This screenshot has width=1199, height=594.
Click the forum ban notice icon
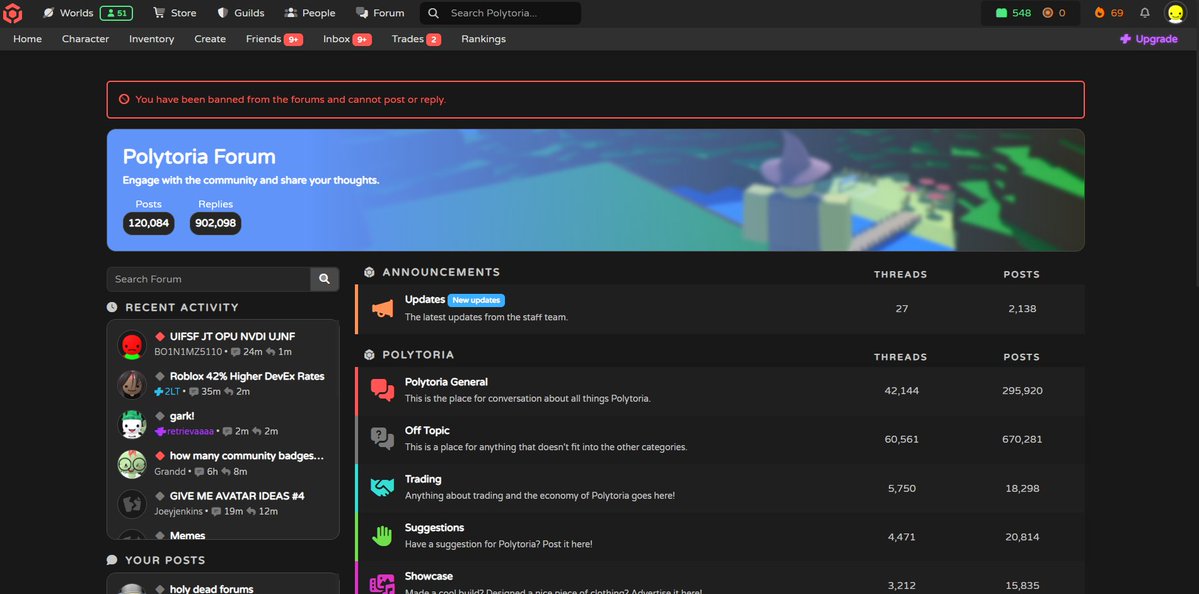[124, 99]
